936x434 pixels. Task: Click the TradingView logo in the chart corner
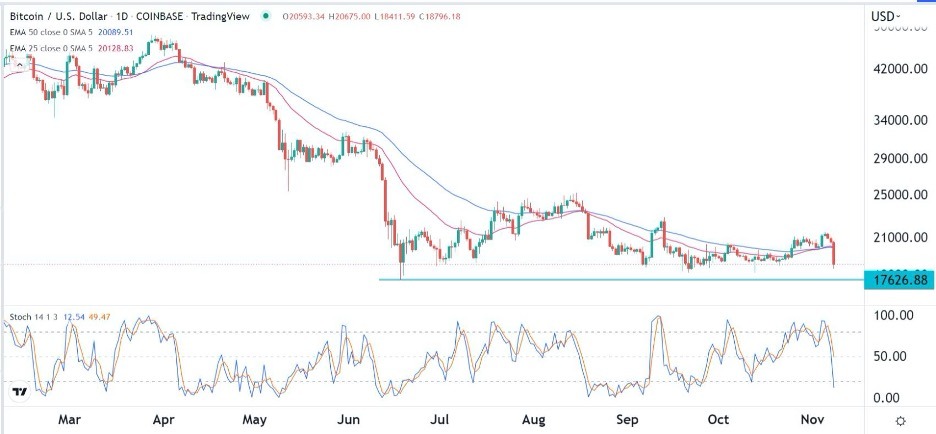(19, 392)
